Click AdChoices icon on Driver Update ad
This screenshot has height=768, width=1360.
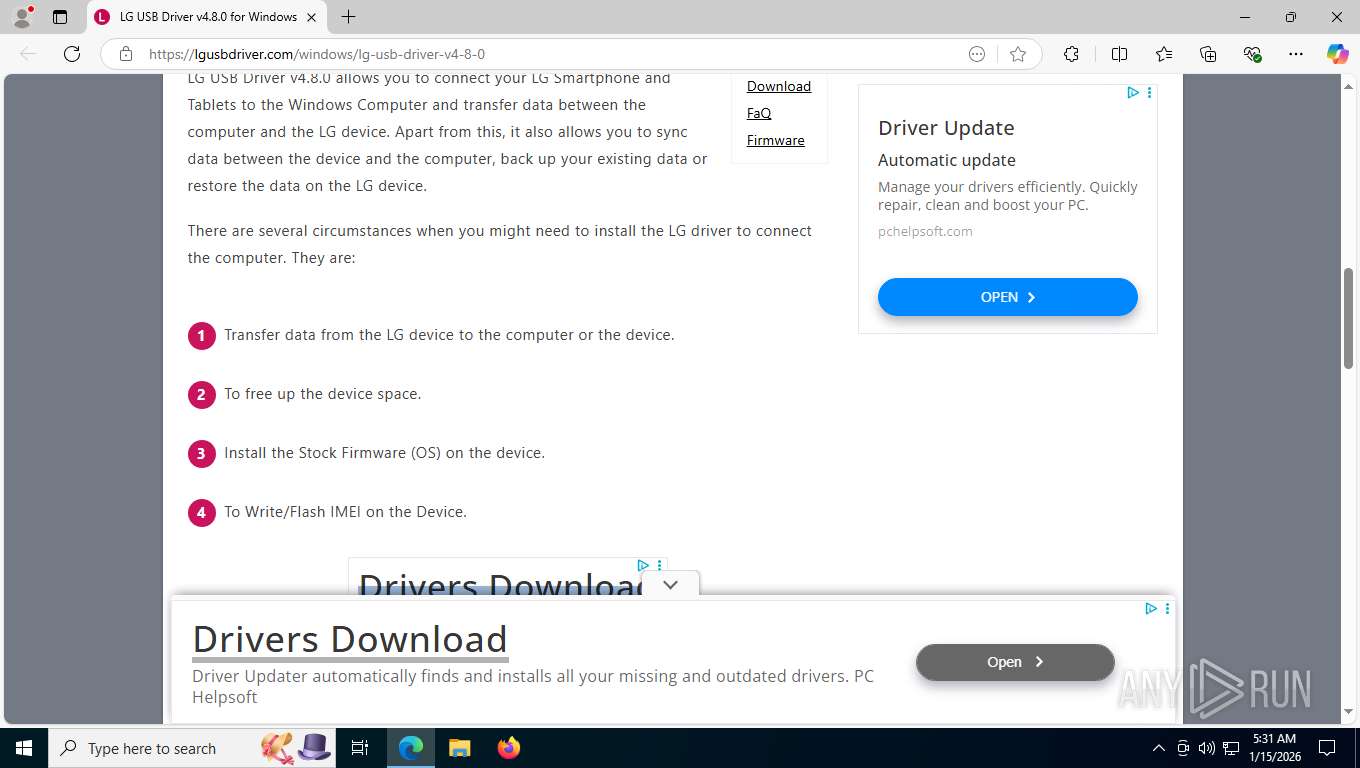(x=1133, y=93)
